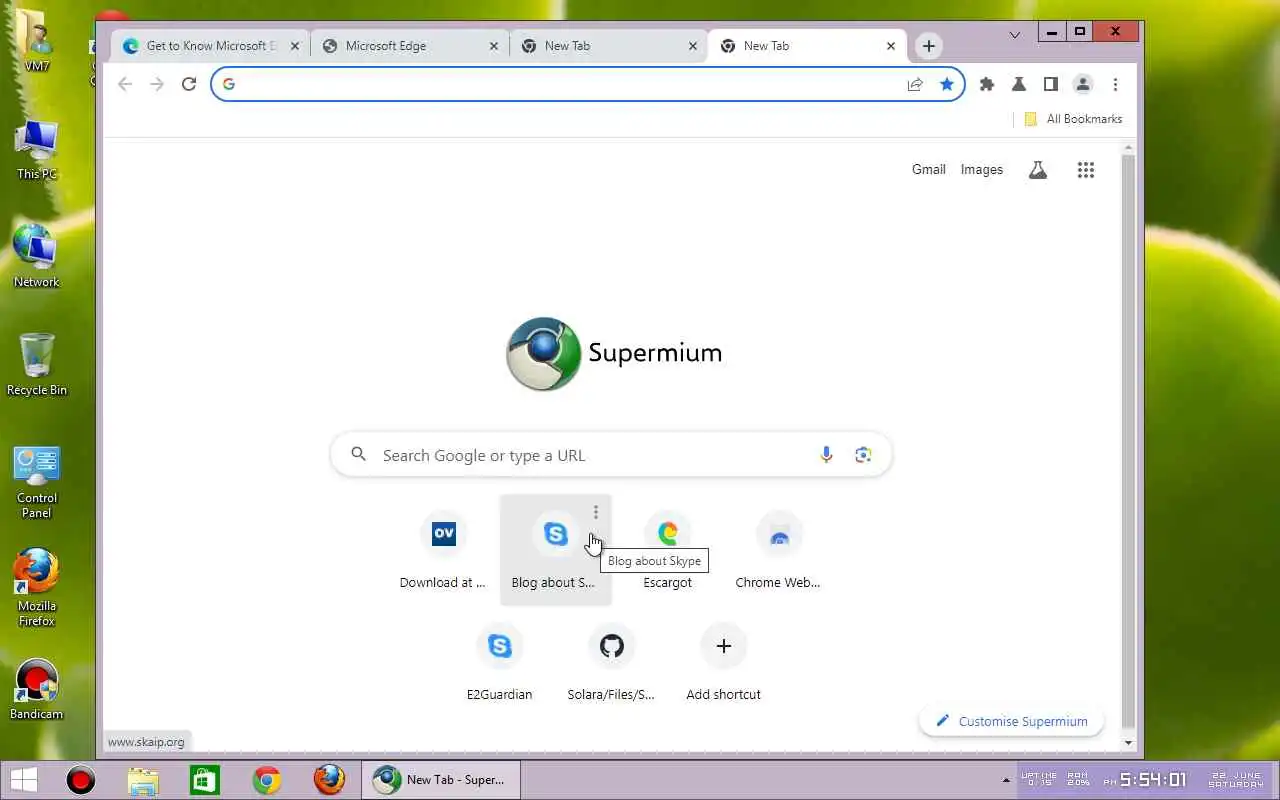Open the Escargot shortcut
The height and width of the screenshot is (800, 1280).
[x=667, y=550]
